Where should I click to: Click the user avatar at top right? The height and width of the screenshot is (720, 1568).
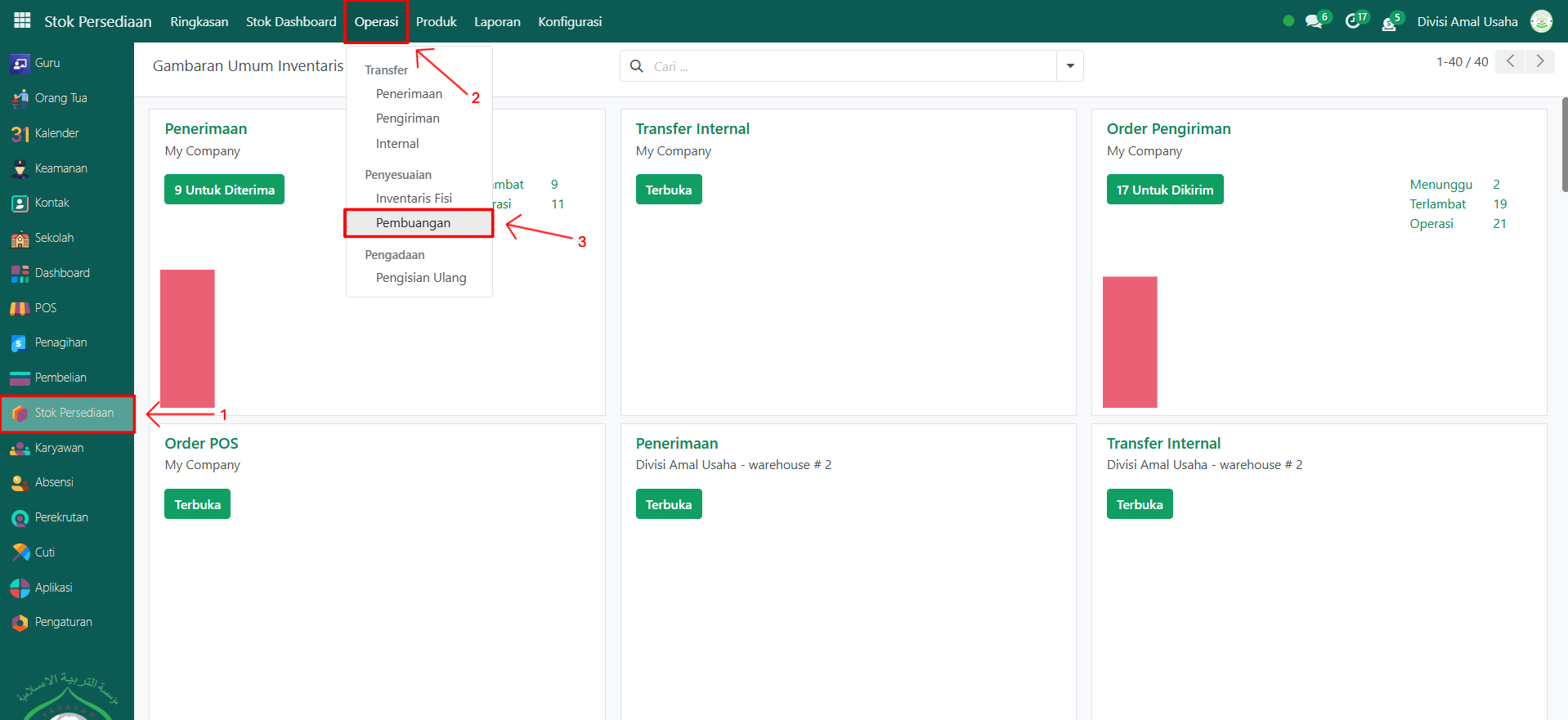point(1541,21)
